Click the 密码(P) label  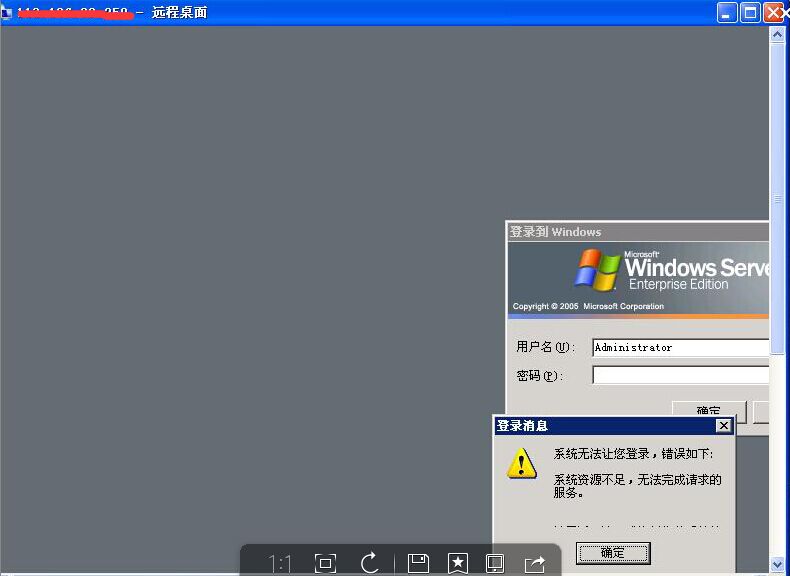[539, 375]
